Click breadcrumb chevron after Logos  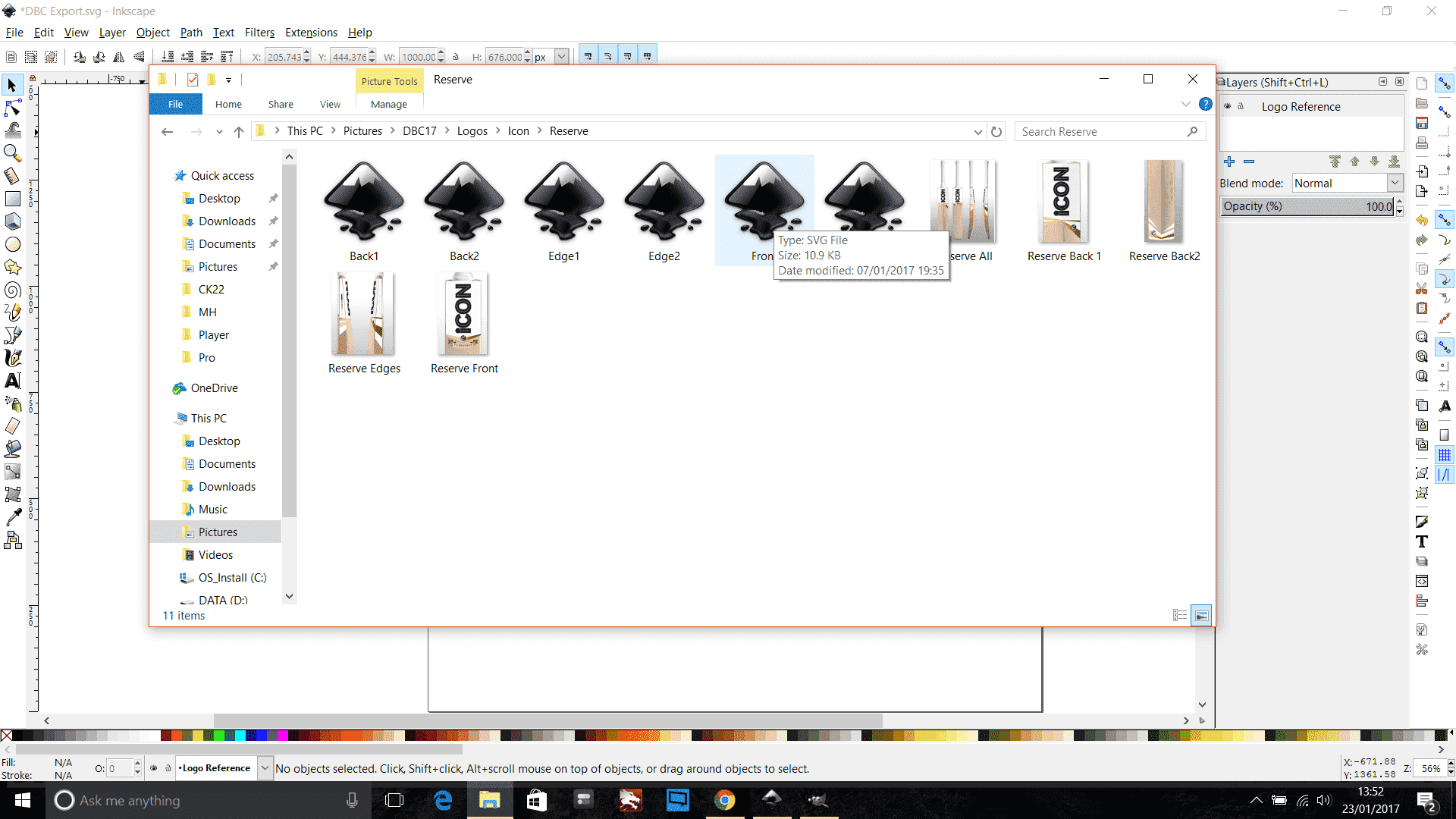[498, 131]
